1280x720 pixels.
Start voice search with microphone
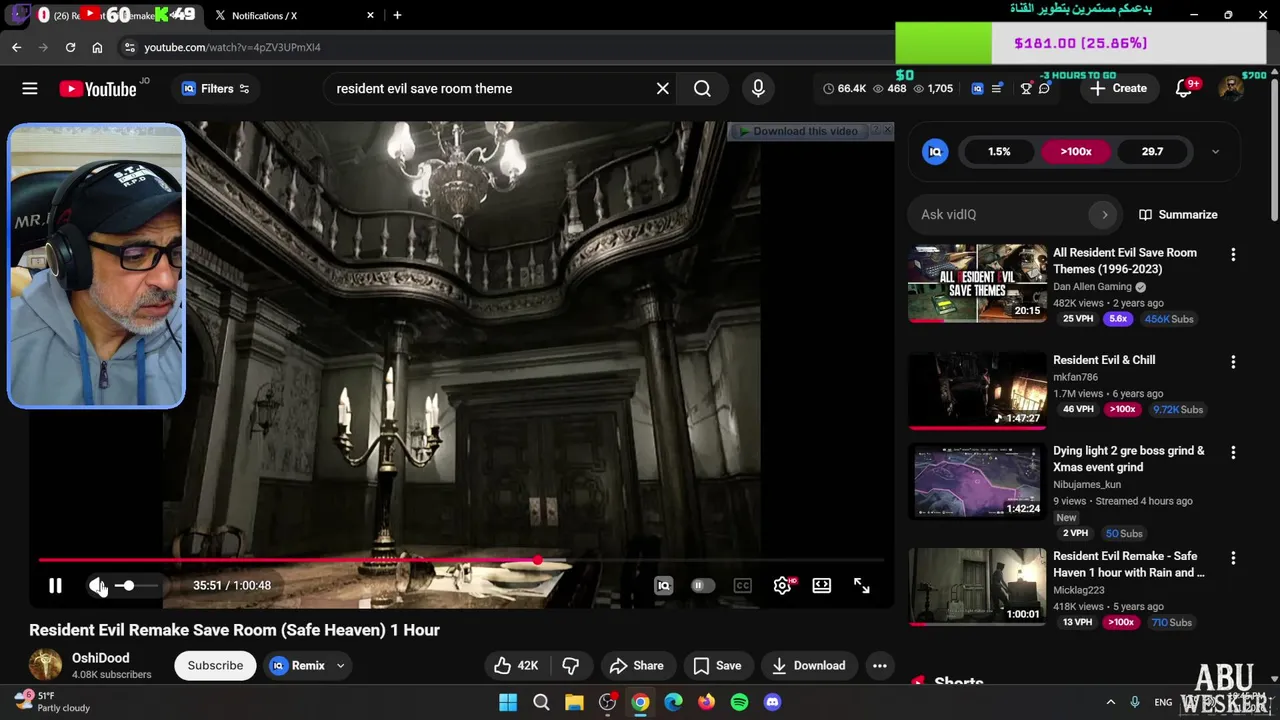[758, 88]
